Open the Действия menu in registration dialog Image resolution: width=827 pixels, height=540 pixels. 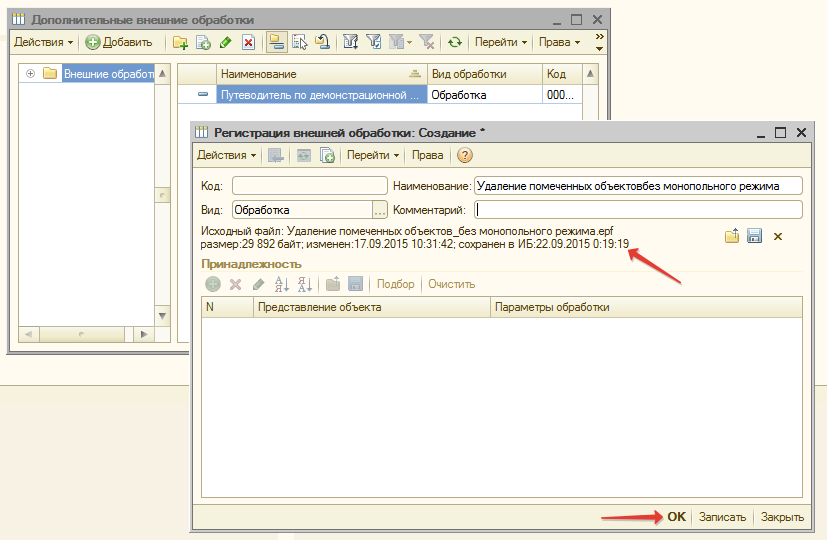pos(226,155)
